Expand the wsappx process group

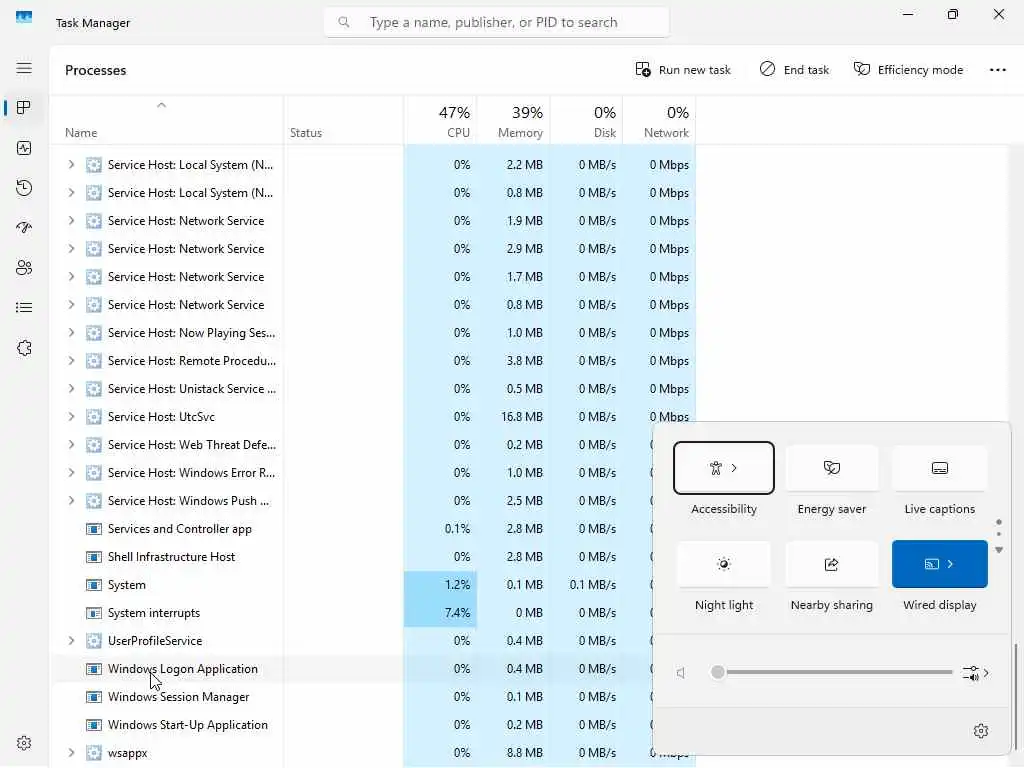coord(71,753)
